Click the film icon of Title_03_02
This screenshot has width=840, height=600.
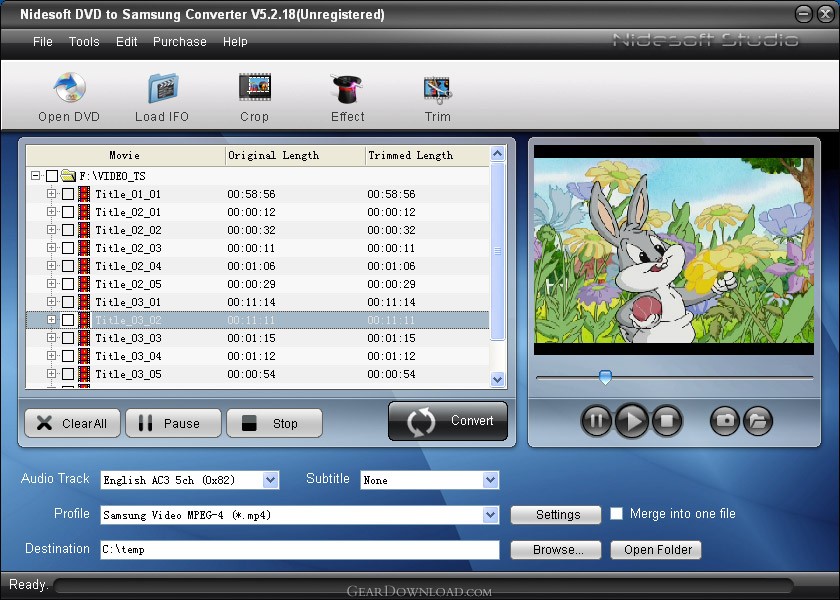[84, 320]
